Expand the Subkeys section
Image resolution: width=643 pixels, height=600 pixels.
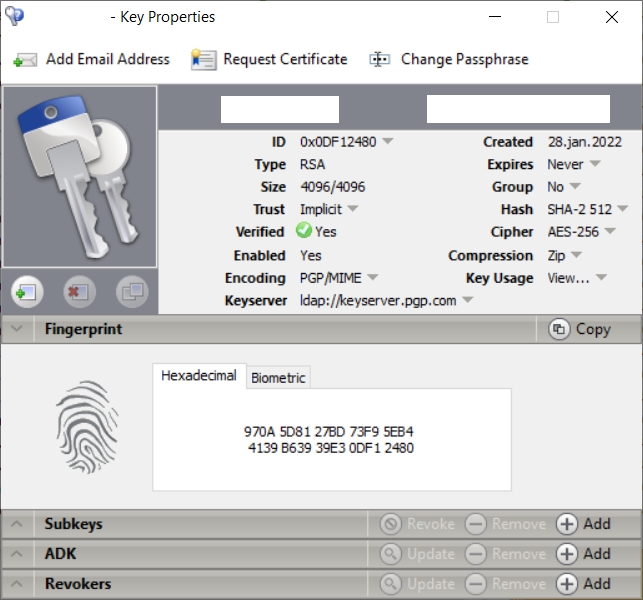[17, 524]
